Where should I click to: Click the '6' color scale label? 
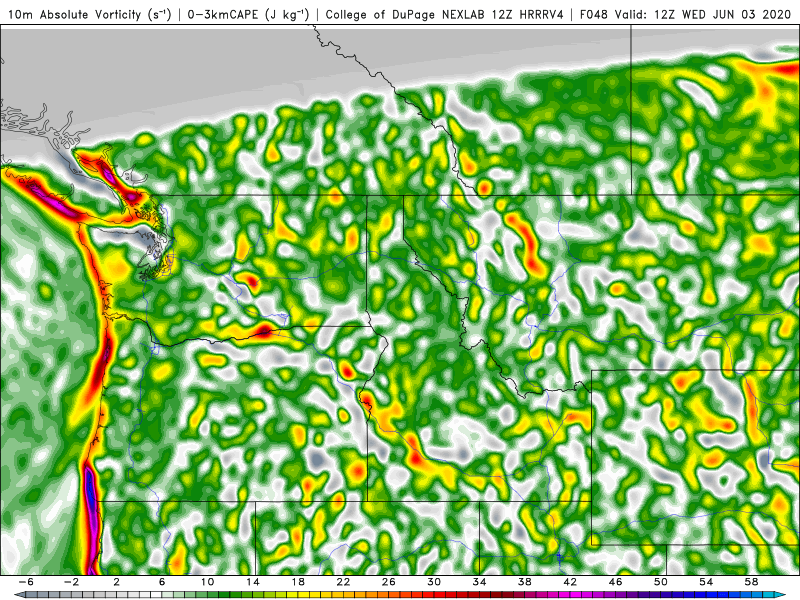click(162, 582)
